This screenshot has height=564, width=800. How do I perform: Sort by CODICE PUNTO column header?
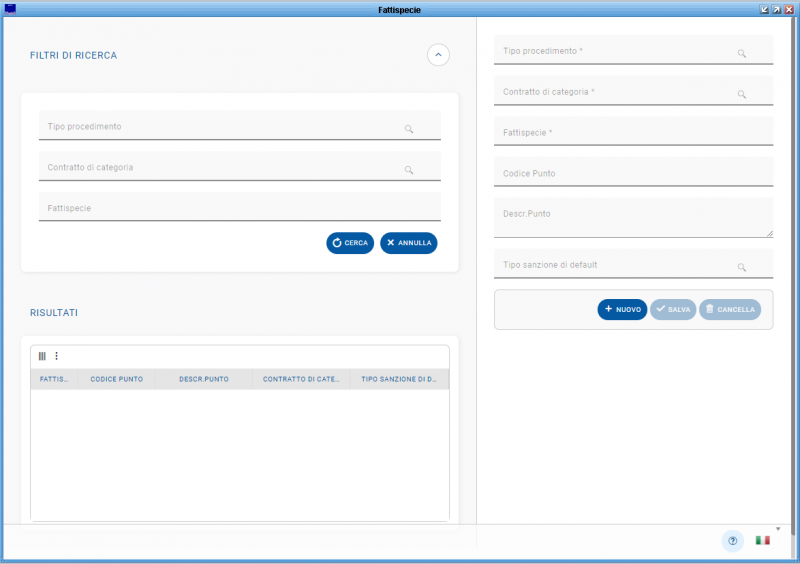[116, 379]
